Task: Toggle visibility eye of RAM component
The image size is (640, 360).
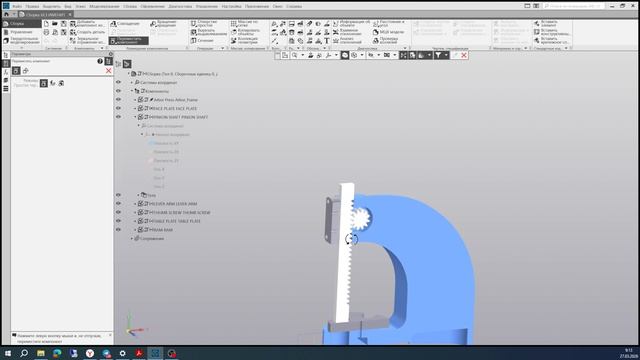Action: coord(118,229)
